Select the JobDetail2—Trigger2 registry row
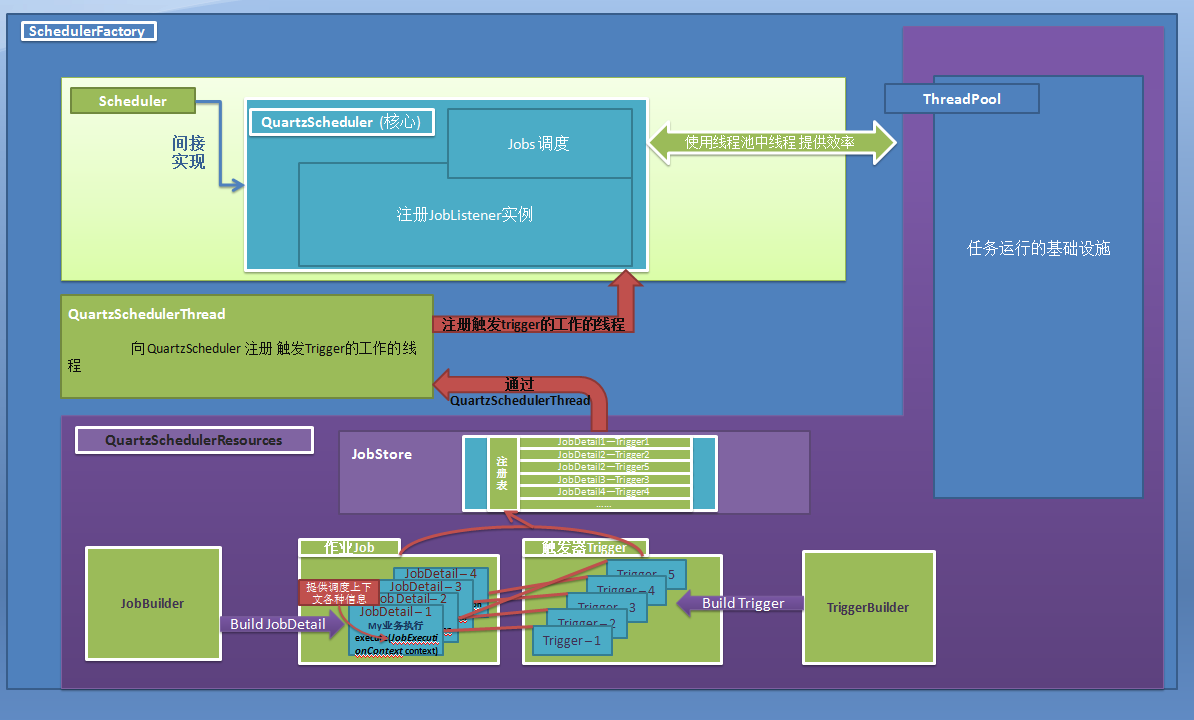Viewport: 1194px width, 720px height. [x=604, y=454]
